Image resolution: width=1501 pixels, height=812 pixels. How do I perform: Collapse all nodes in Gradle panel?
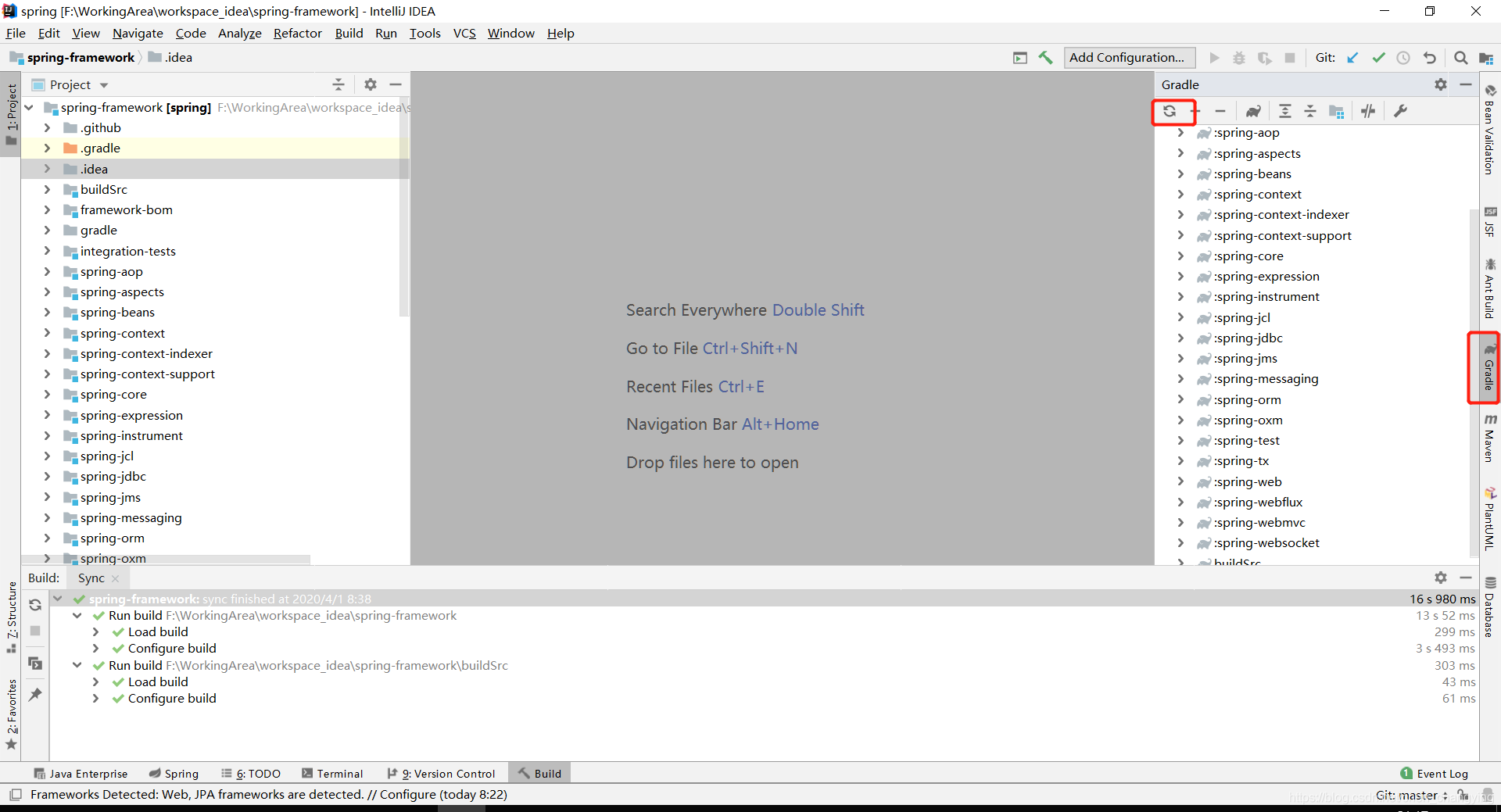click(x=1310, y=111)
